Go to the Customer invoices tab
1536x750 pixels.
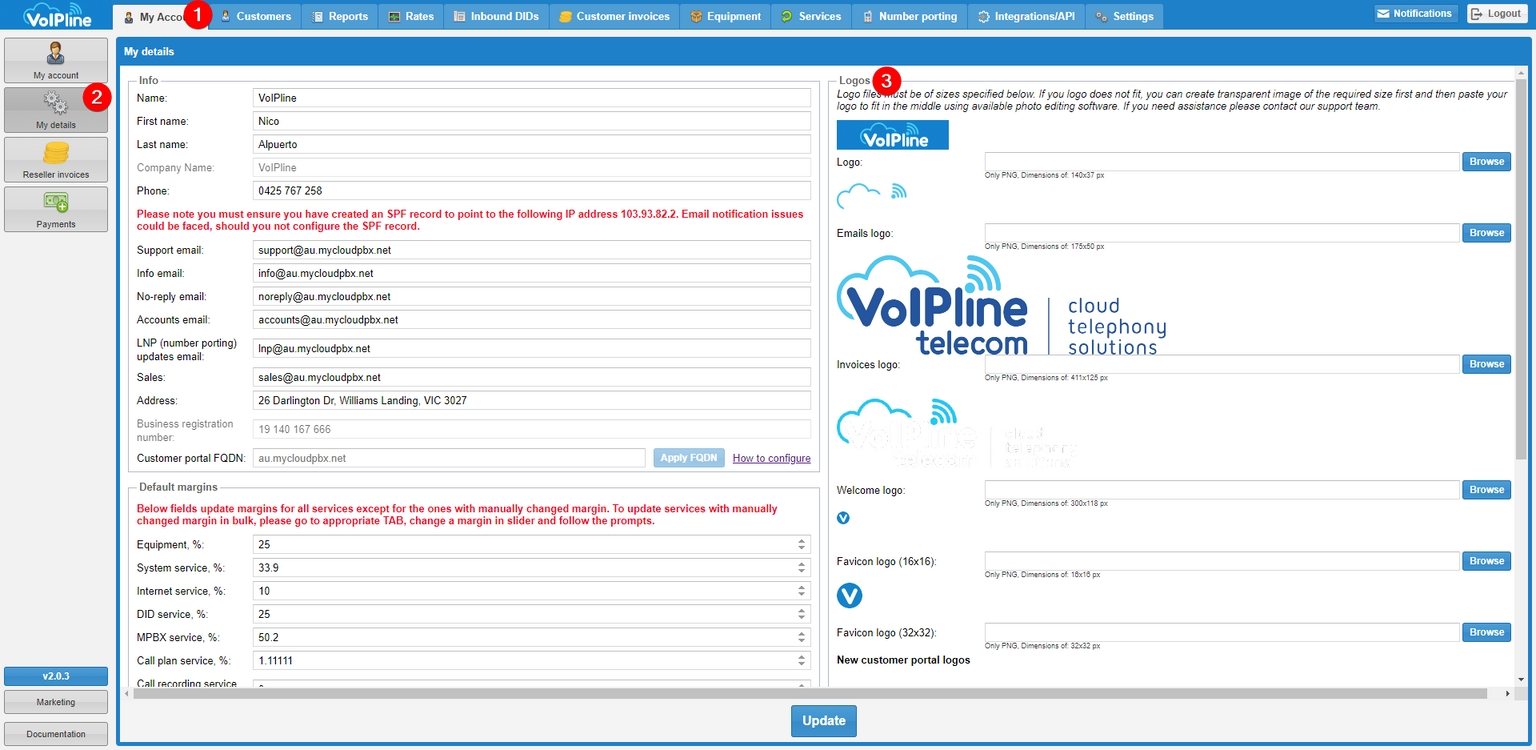(614, 16)
